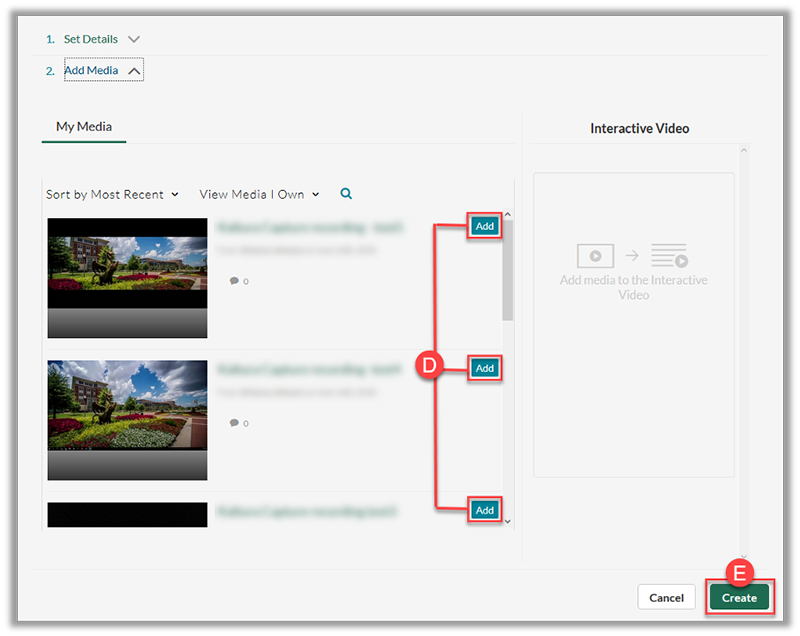The width and height of the screenshot is (800, 636).
Task: Click the media list scroll up arrow
Action: click(507, 215)
